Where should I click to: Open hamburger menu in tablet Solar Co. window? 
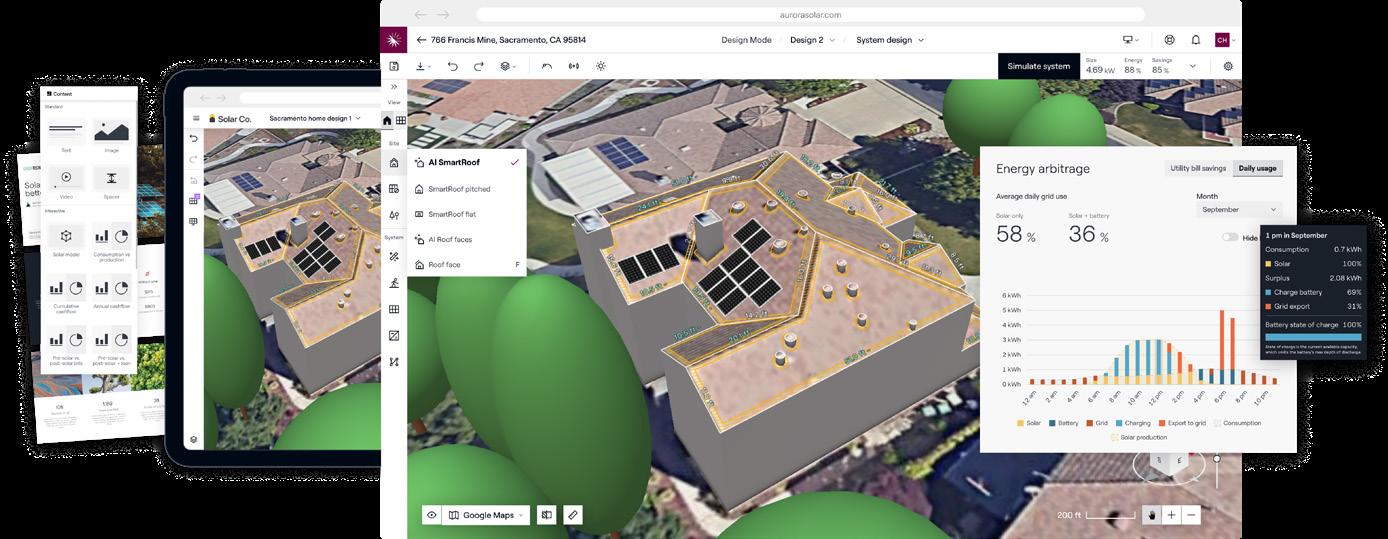point(195,118)
